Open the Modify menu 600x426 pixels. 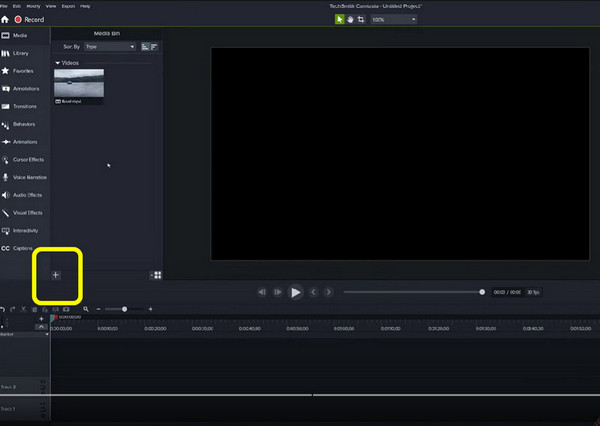point(33,6)
